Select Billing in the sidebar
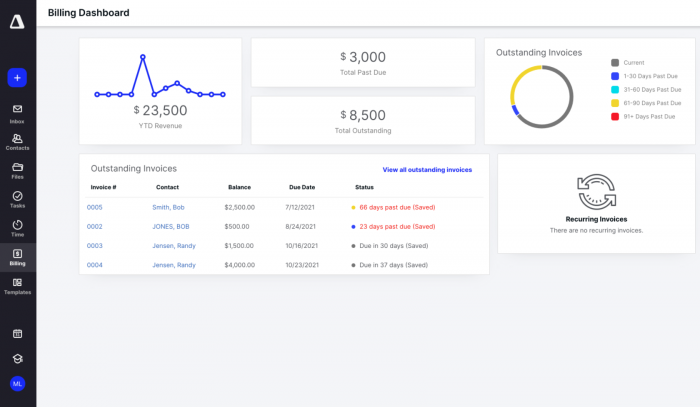The width and height of the screenshot is (700, 407). pyautogui.click(x=17, y=257)
